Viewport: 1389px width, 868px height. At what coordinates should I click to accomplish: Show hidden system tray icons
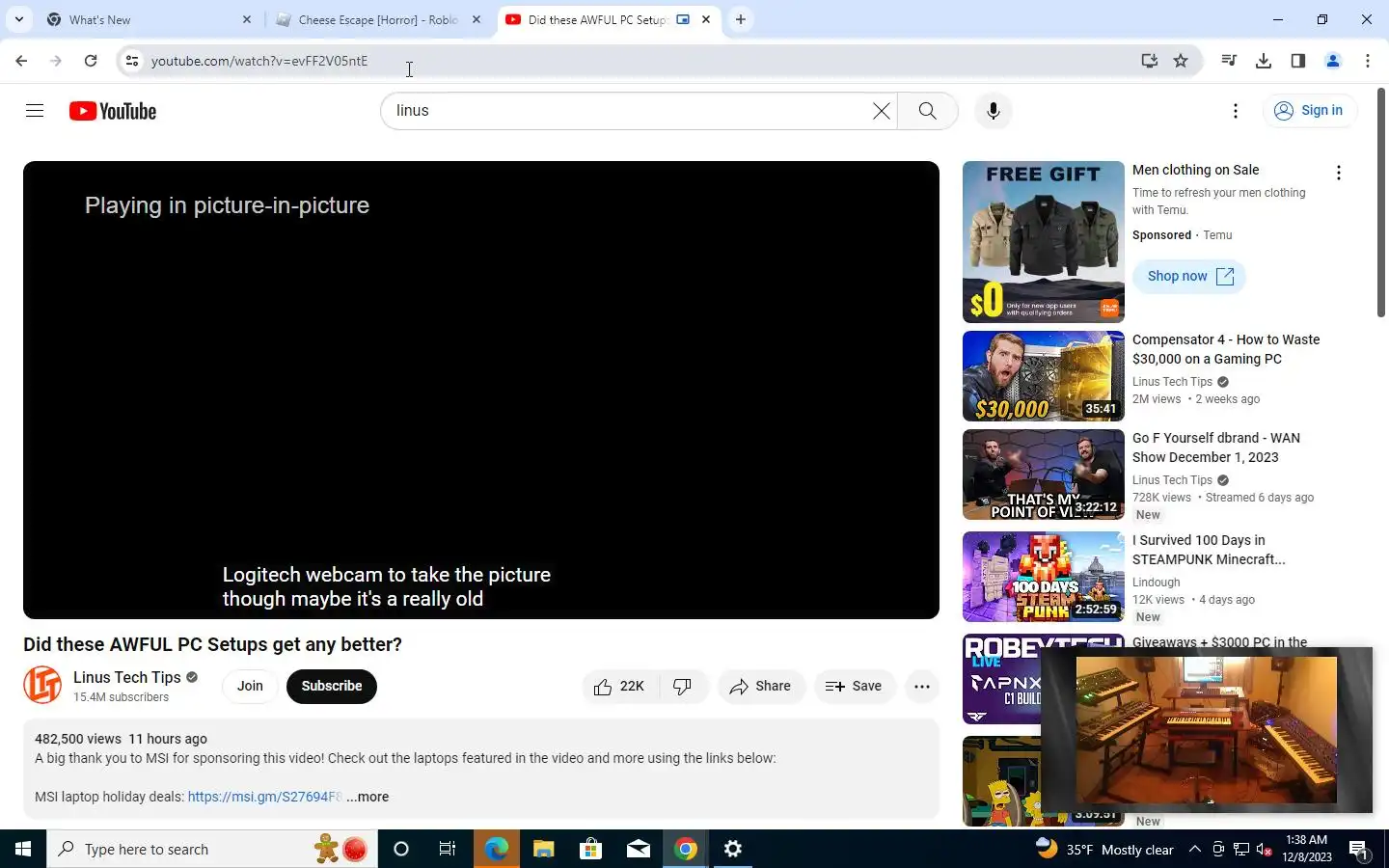click(1194, 849)
